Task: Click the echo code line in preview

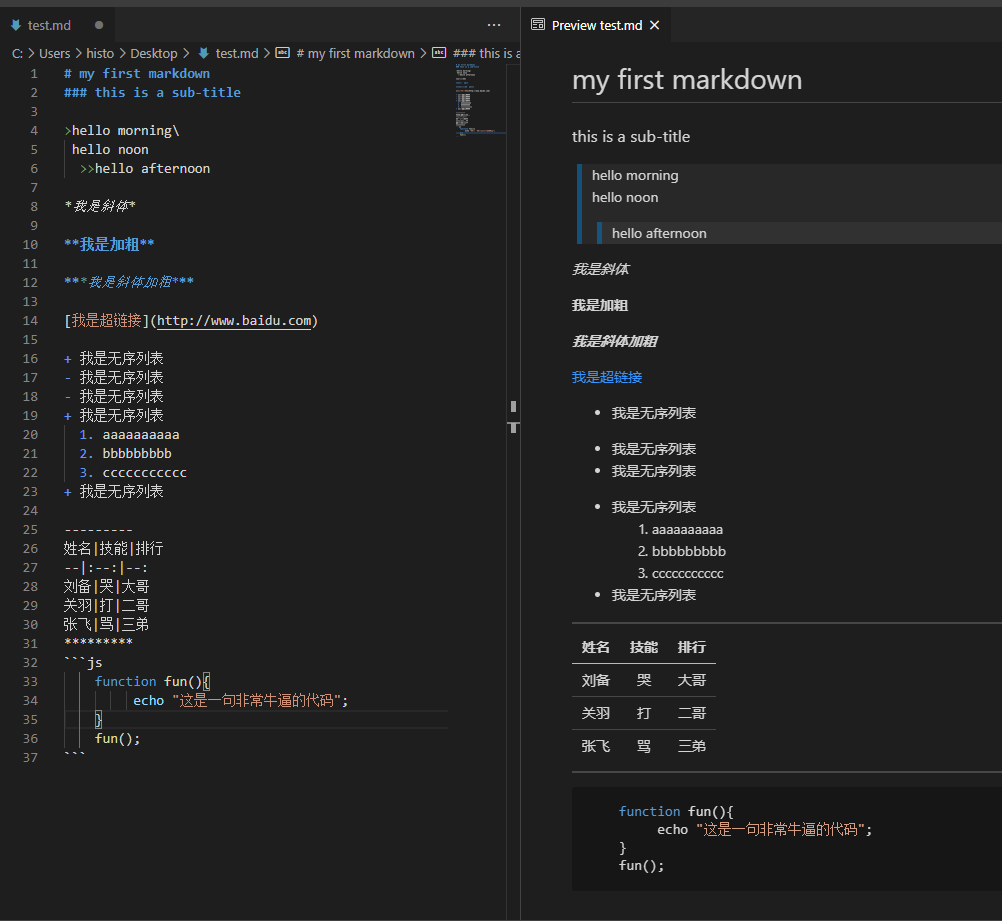Action: pyautogui.click(x=764, y=830)
